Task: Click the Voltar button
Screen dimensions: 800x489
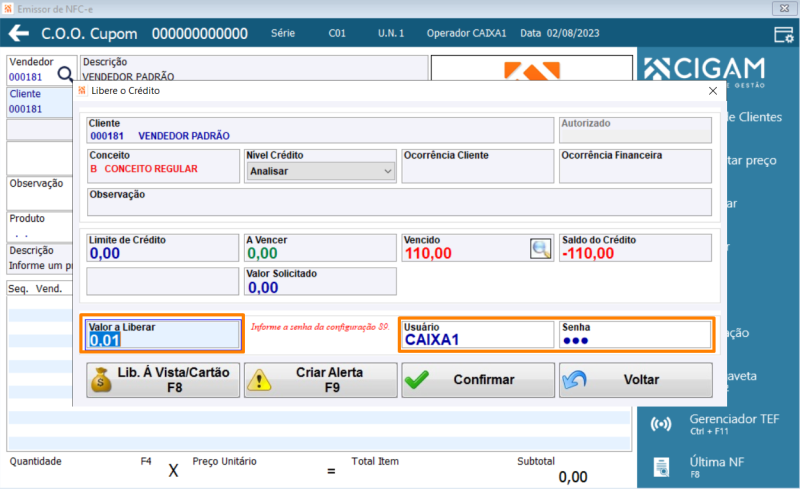Action: coord(636,380)
